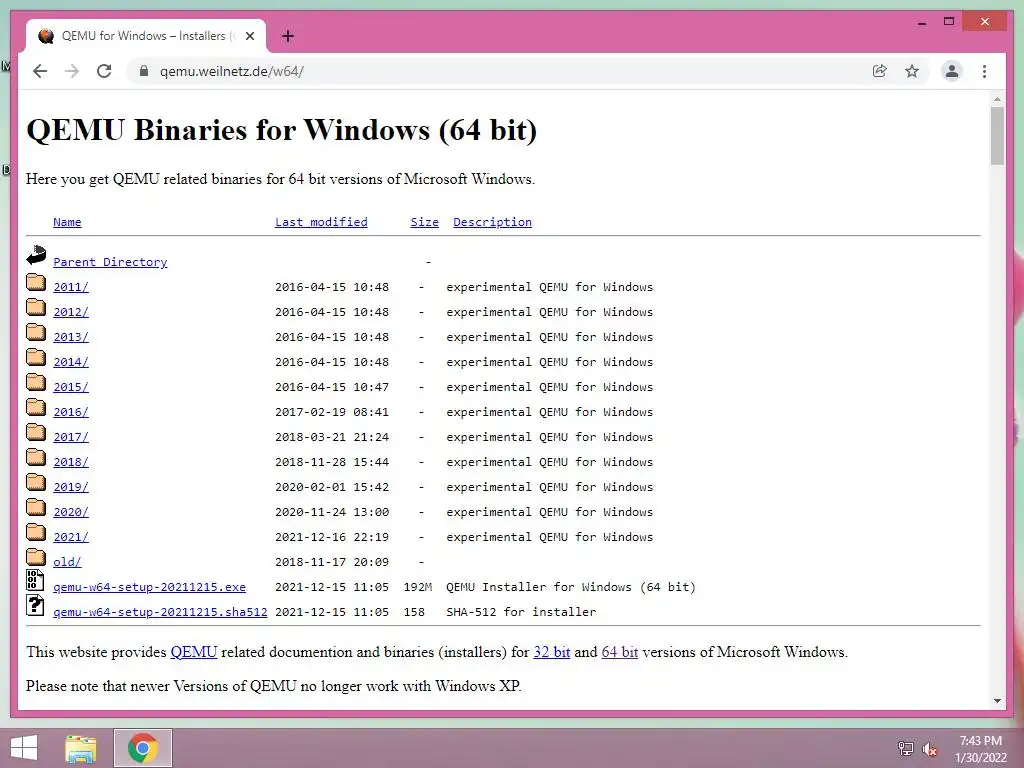
Task: Click the muted volume tray icon
Action: point(930,749)
